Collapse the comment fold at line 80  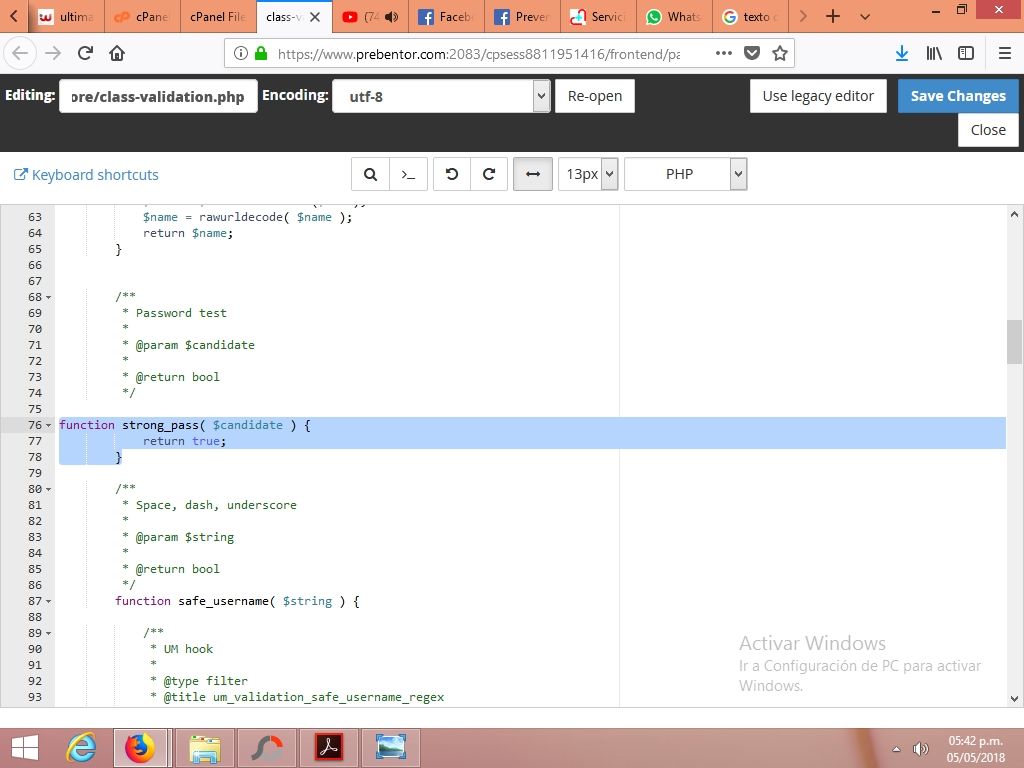tap(48, 489)
